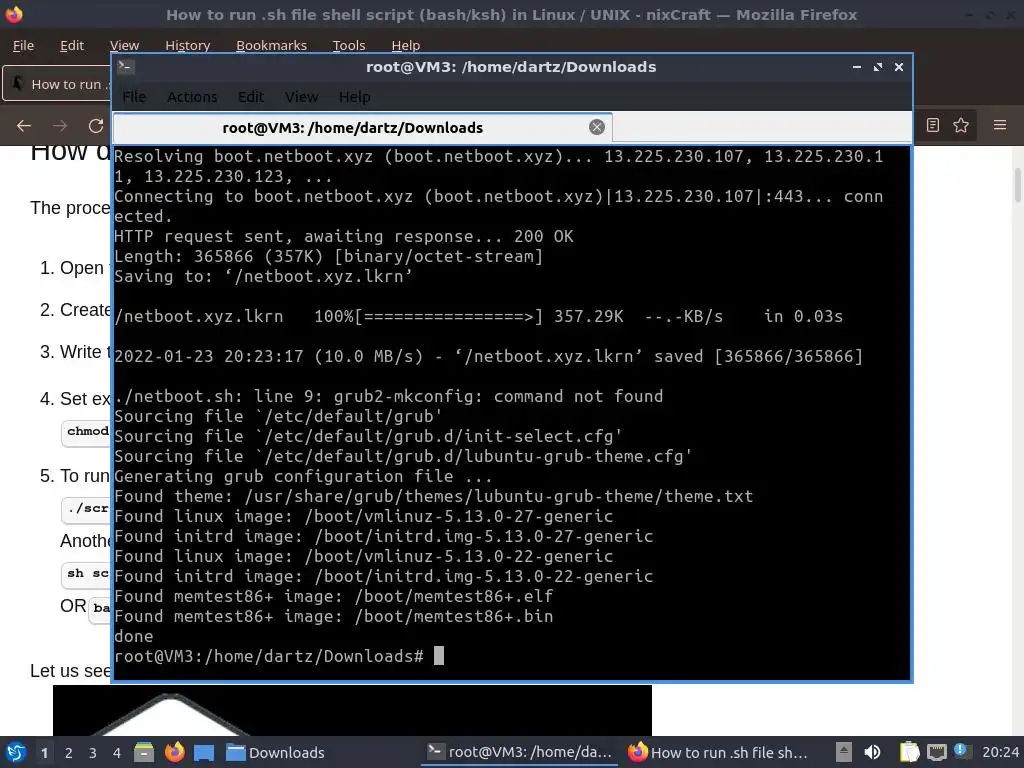Click 'Found memtest86+ image: /boot/memtest86+.bin' line
The image size is (1024, 768).
click(x=334, y=616)
